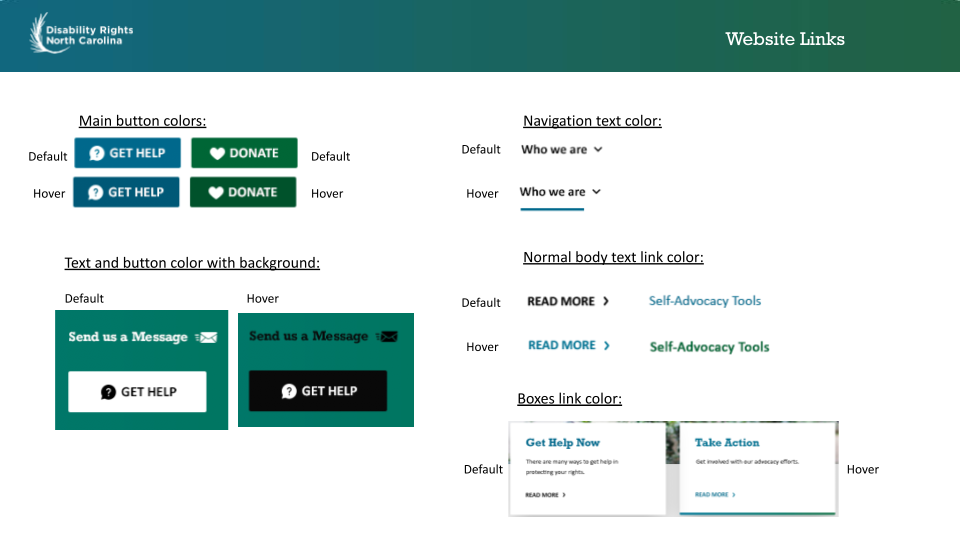Click the white GET HELP button
Image resolution: width=960 pixels, height=540 pixels.
tap(137, 392)
